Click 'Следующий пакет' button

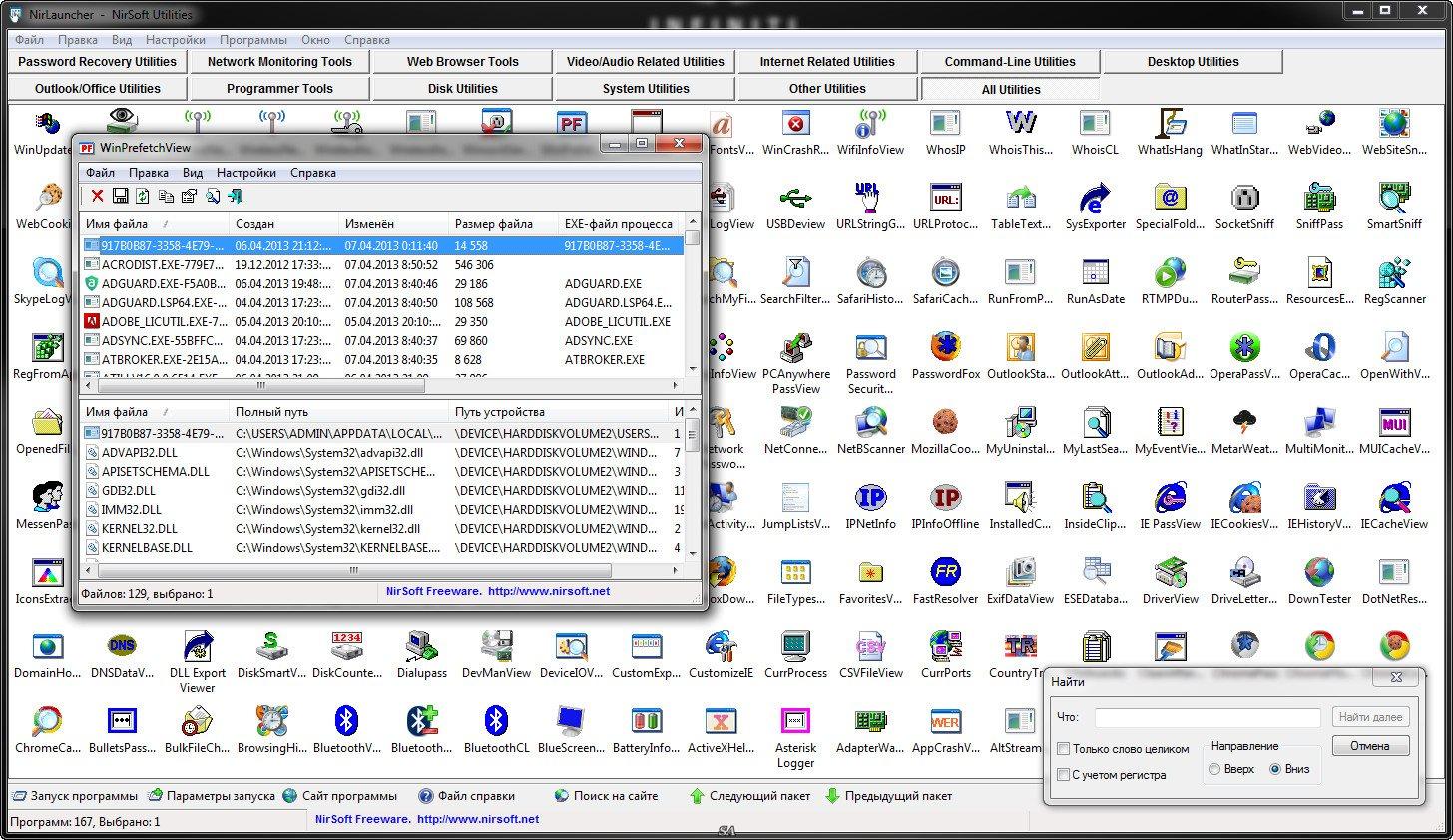pos(749,796)
